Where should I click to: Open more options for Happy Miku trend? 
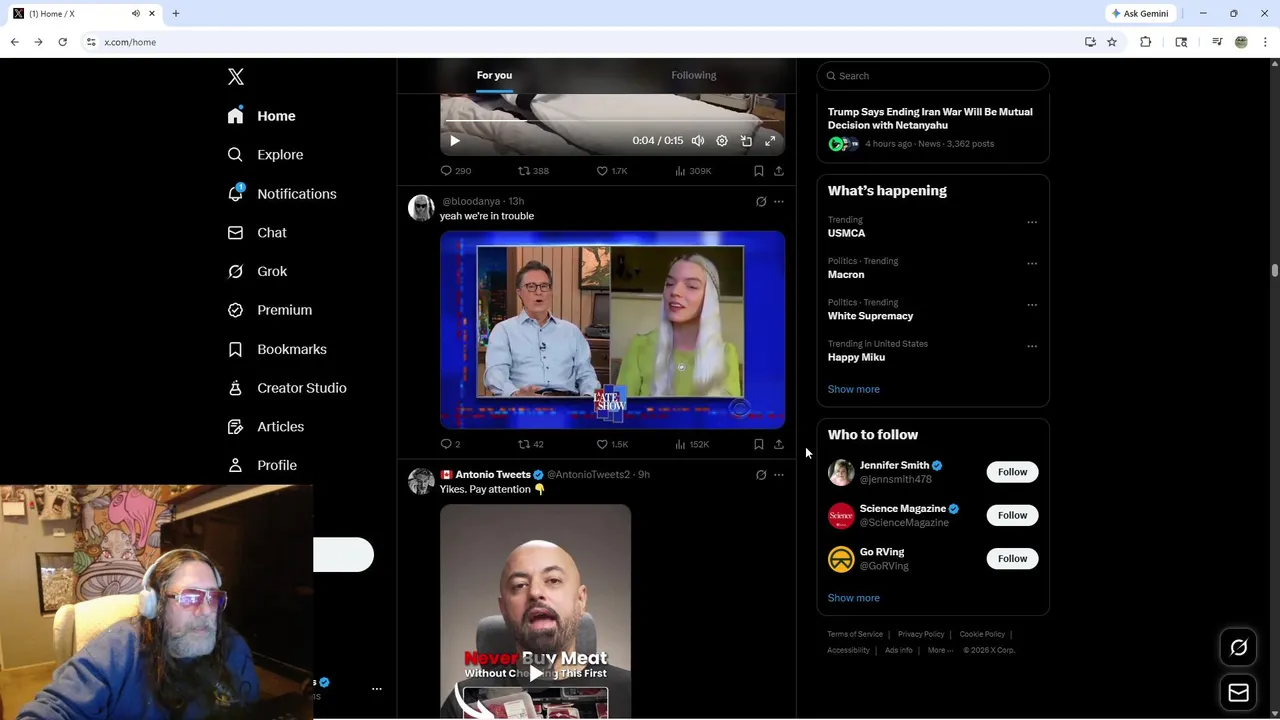[x=1032, y=346]
